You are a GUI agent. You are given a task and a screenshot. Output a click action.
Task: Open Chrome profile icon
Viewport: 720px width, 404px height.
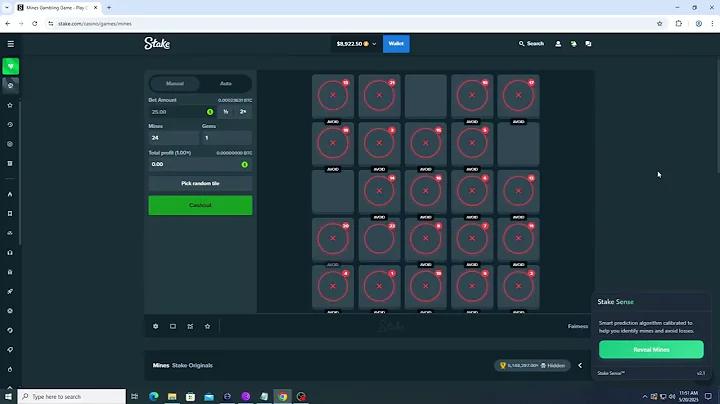(x=698, y=23)
